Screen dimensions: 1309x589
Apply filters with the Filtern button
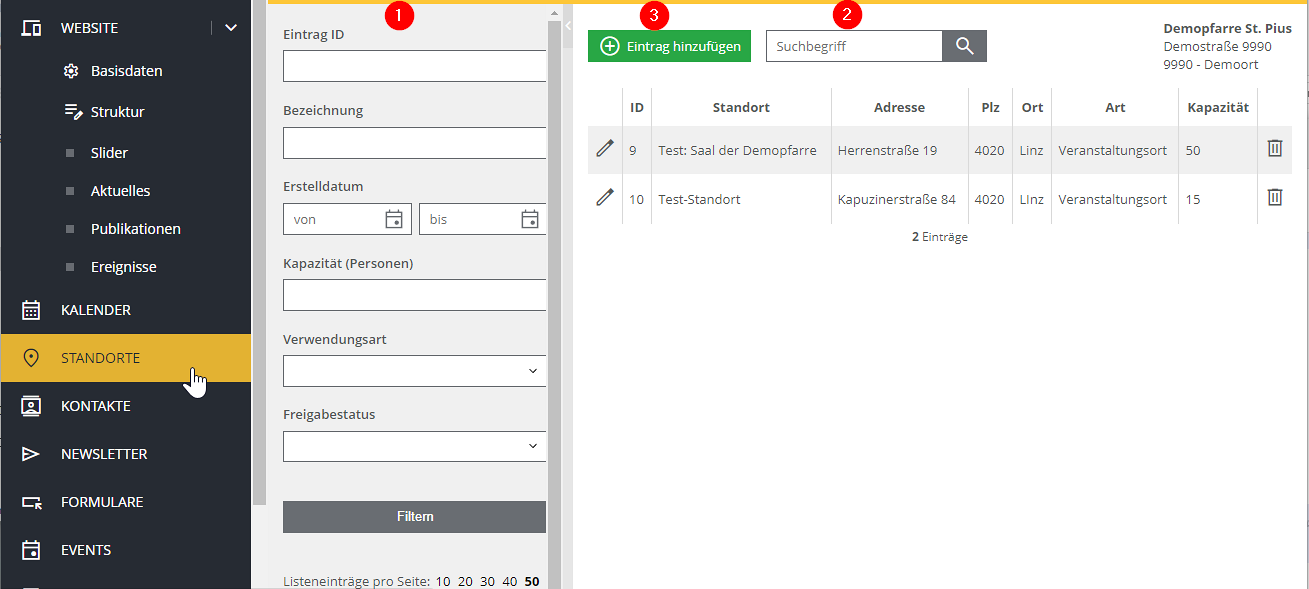[414, 517]
